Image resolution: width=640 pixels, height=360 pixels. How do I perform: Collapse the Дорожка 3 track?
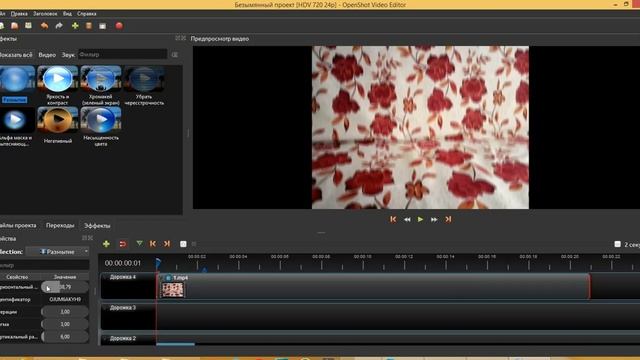105,307
